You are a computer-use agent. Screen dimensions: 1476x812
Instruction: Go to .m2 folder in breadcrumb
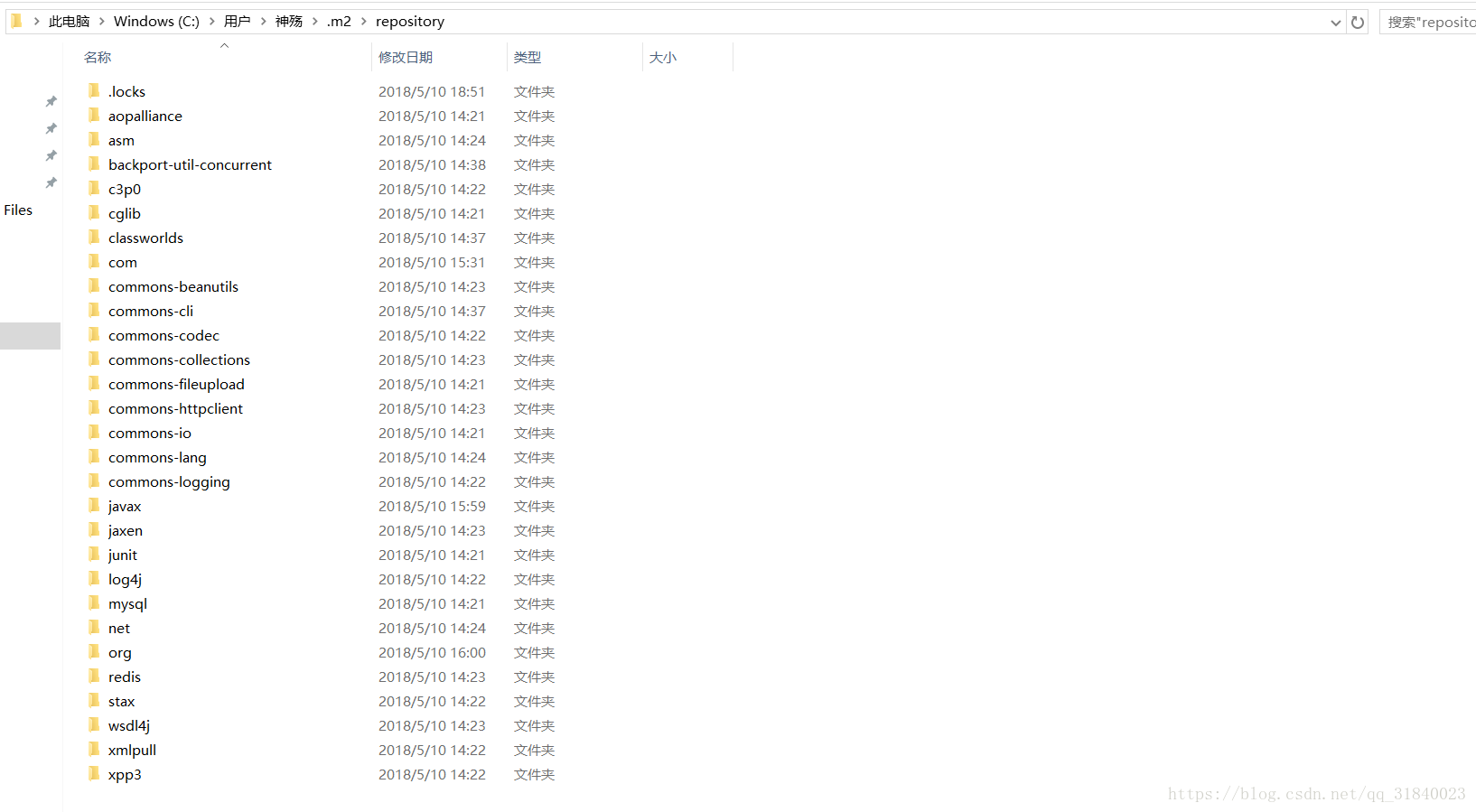pos(340,22)
